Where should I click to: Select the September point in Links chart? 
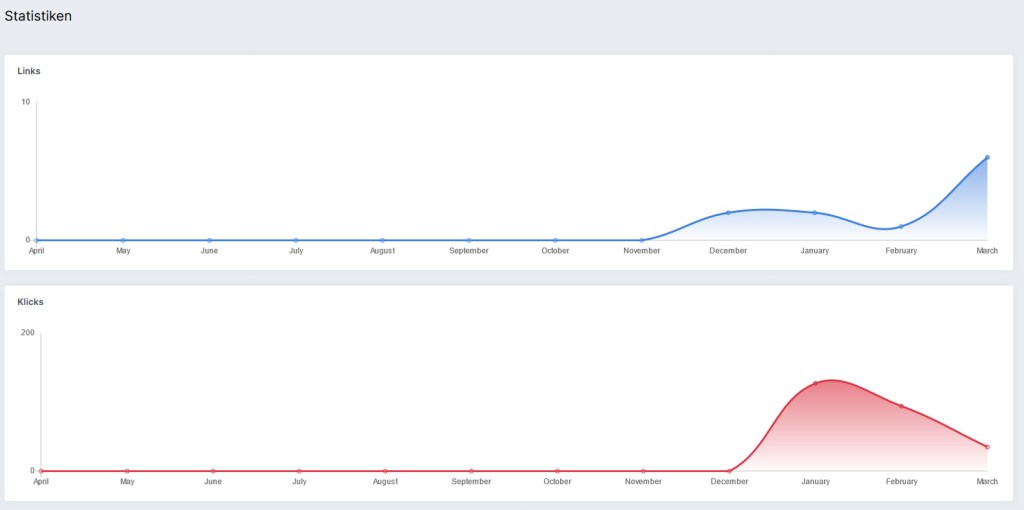point(469,240)
